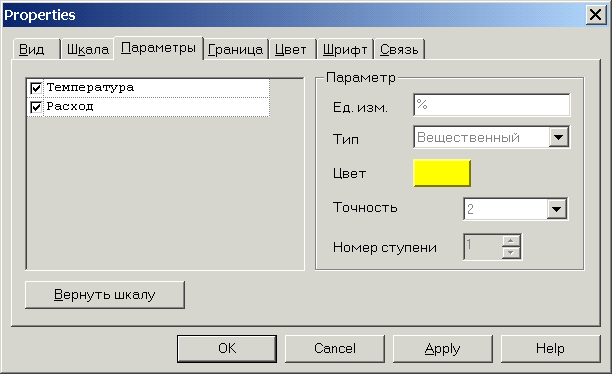Image resolution: width=612 pixels, height=374 pixels.
Task: Open the Шкала tab
Action: (87, 49)
